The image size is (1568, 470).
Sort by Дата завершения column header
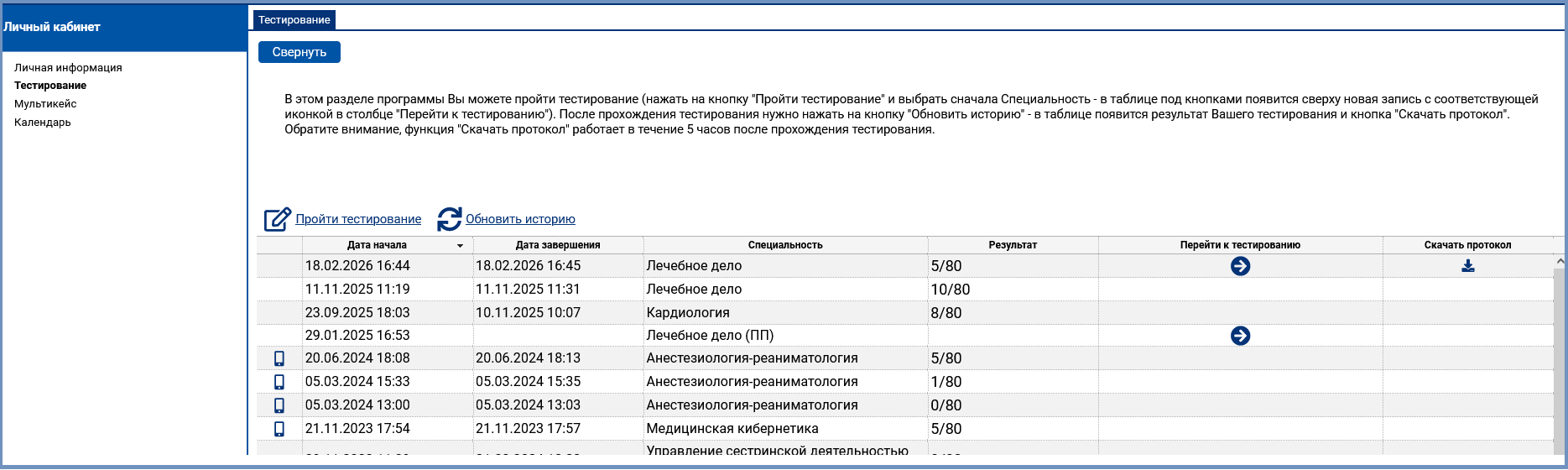pos(558,245)
